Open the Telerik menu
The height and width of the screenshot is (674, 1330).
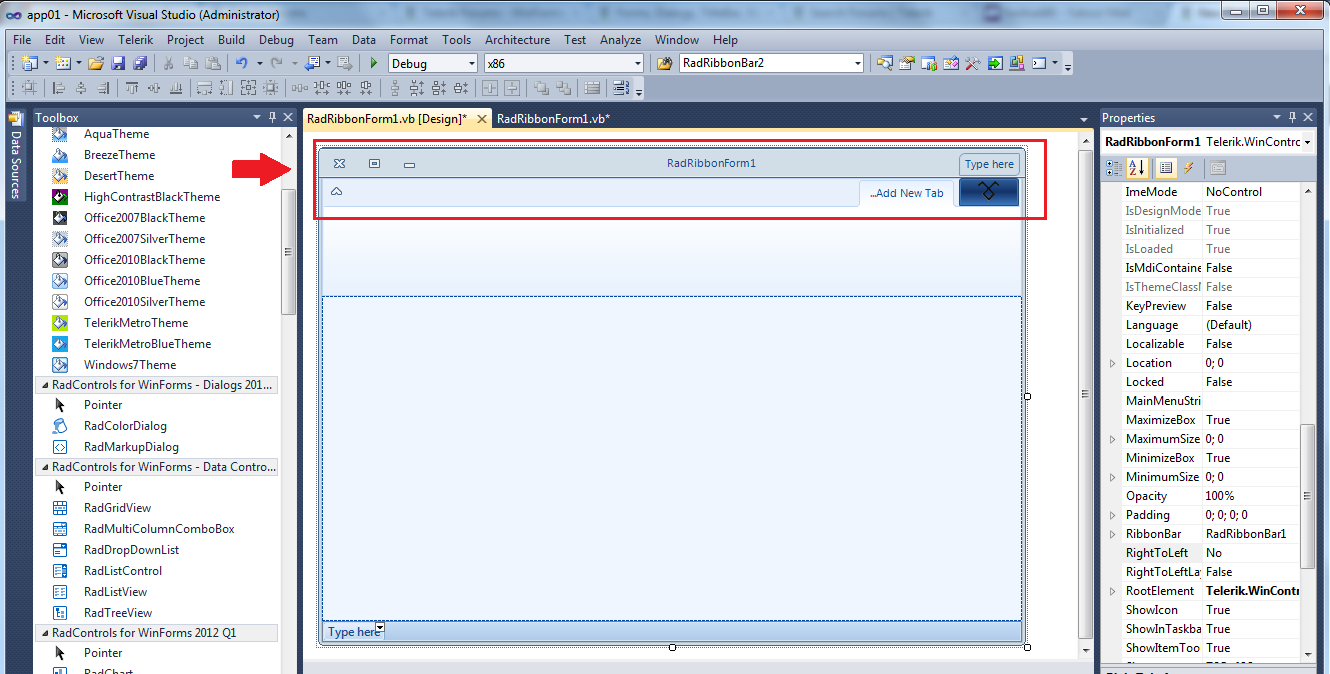pyautogui.click(x=136, y=40)
